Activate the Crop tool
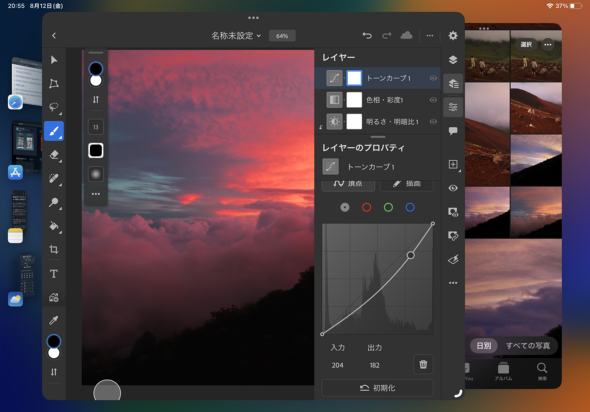The height and width of the screenshot is (412, 590). click(x=54, y=249)
